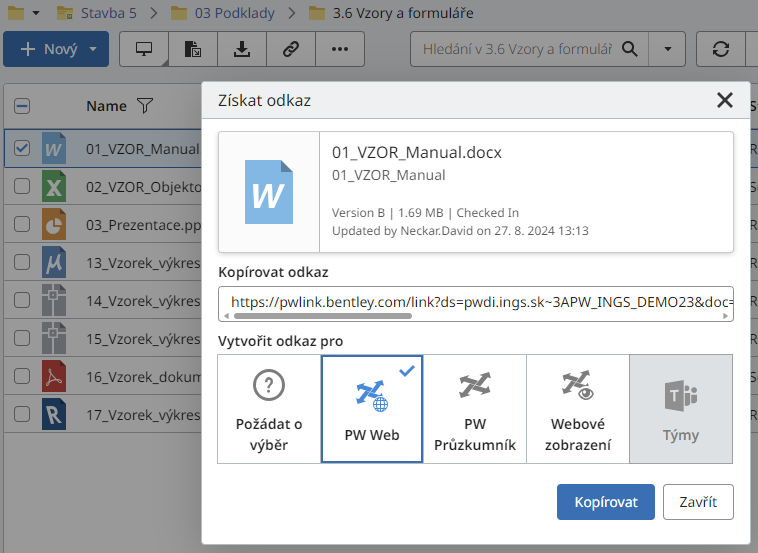Viewport: 758px width, 553px height.
Task: Click right scroll arrow of URL field
Action: click(725, 316)
